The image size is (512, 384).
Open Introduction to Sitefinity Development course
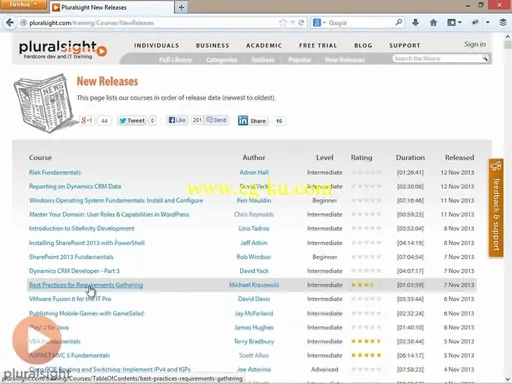81,228
